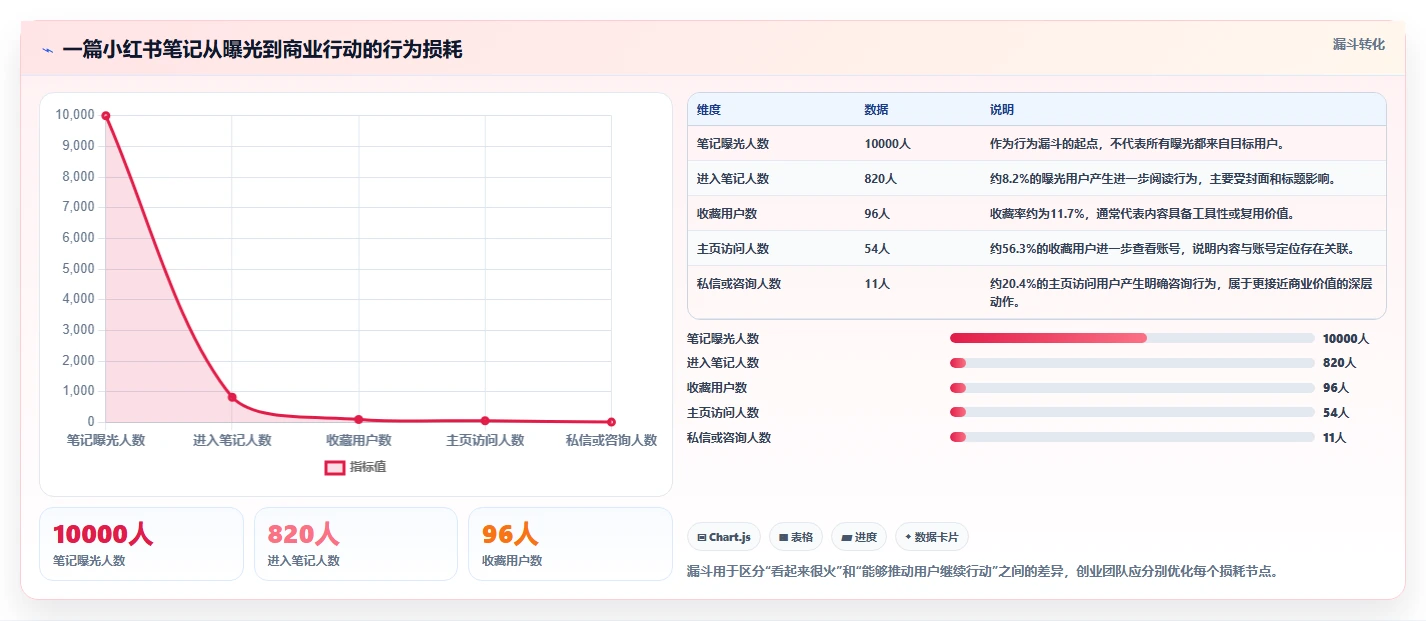Click table cell 820人 in 数据 column
Image resolution: width=1426 pixels, height=621 pixels.
pyautogui.click(x=881, y=179)
